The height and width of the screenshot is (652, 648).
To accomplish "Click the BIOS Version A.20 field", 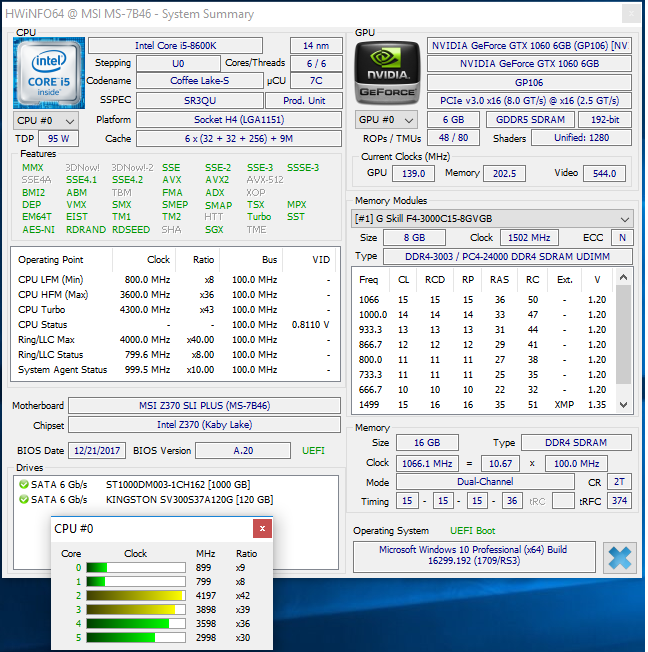I will click(243, 450).
